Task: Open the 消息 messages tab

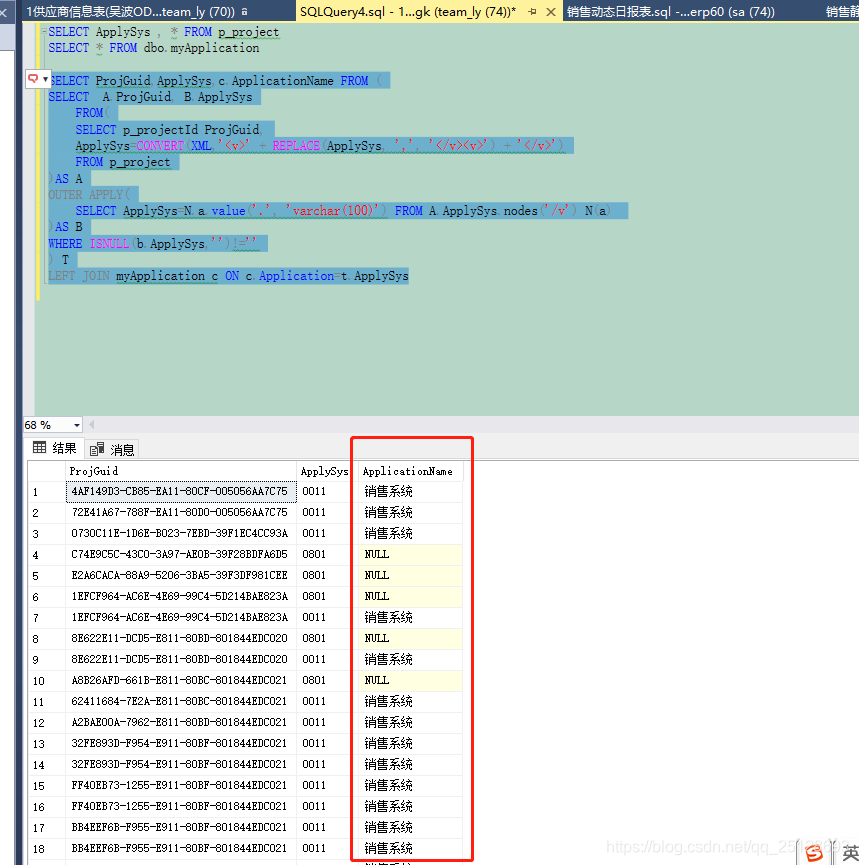Action: (112, 449)
